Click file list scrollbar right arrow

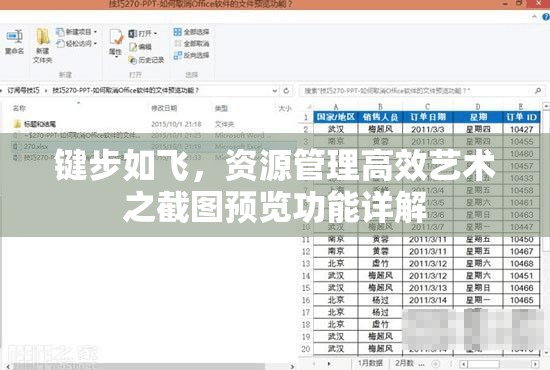pos(292,367)
